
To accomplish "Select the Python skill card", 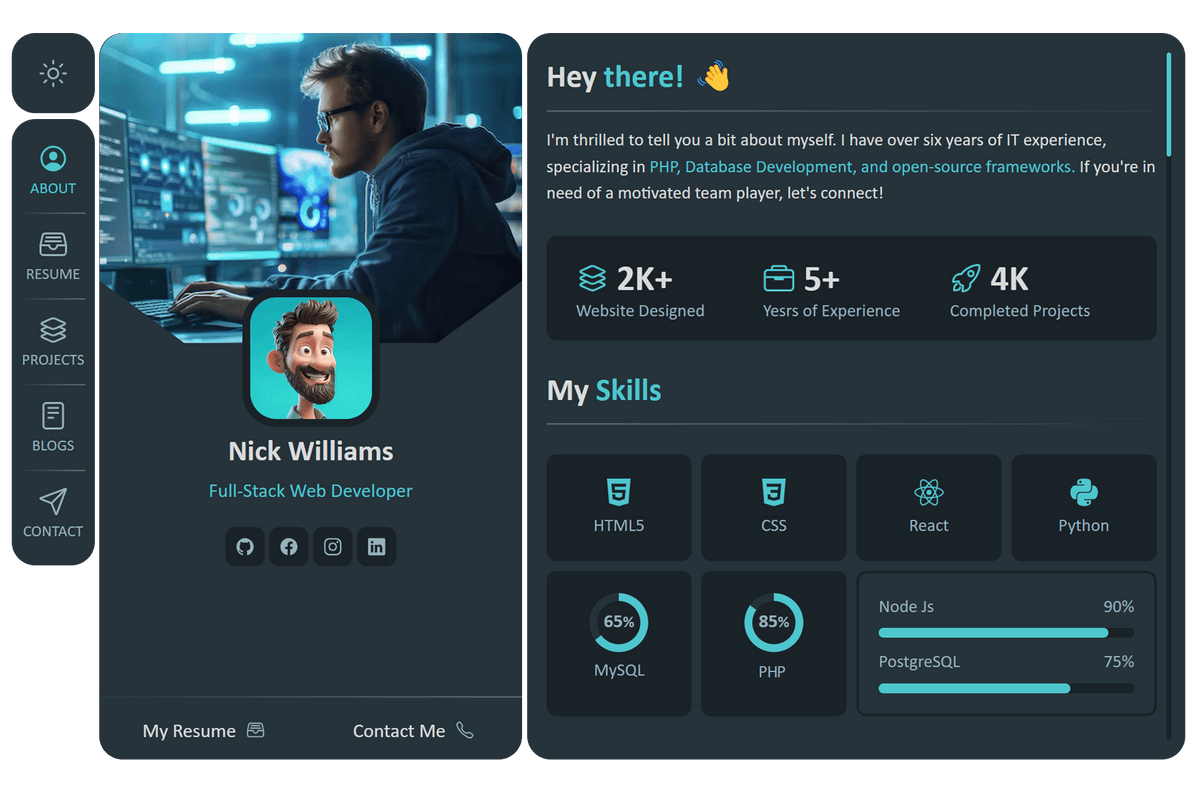I will click(1083, 507).
